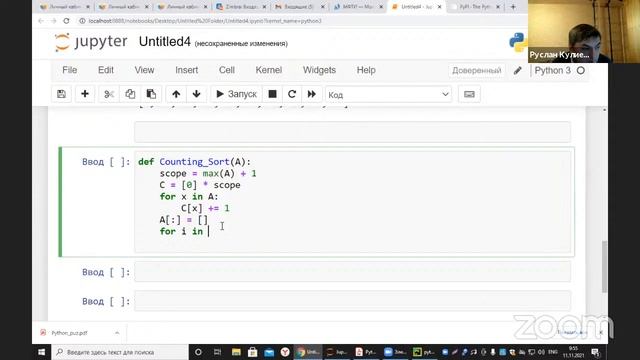
Task: Click the pencil edit icon near Python 3
Action: [x=518, y=71]
